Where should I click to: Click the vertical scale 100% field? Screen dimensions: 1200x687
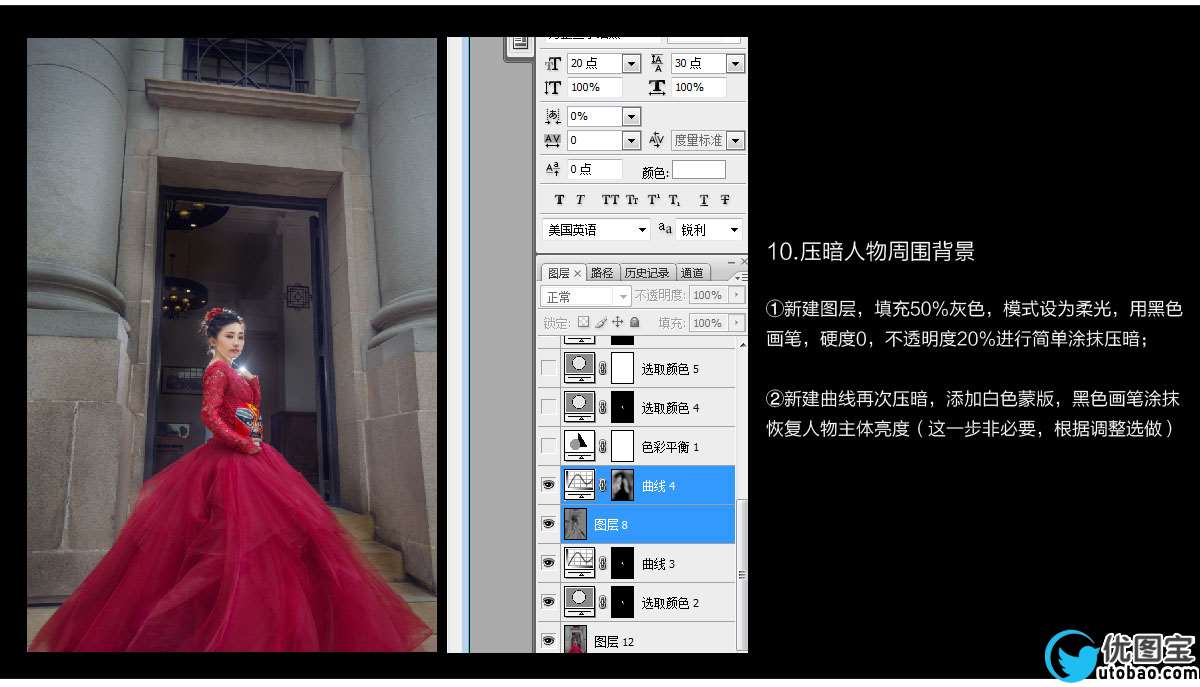594,88
